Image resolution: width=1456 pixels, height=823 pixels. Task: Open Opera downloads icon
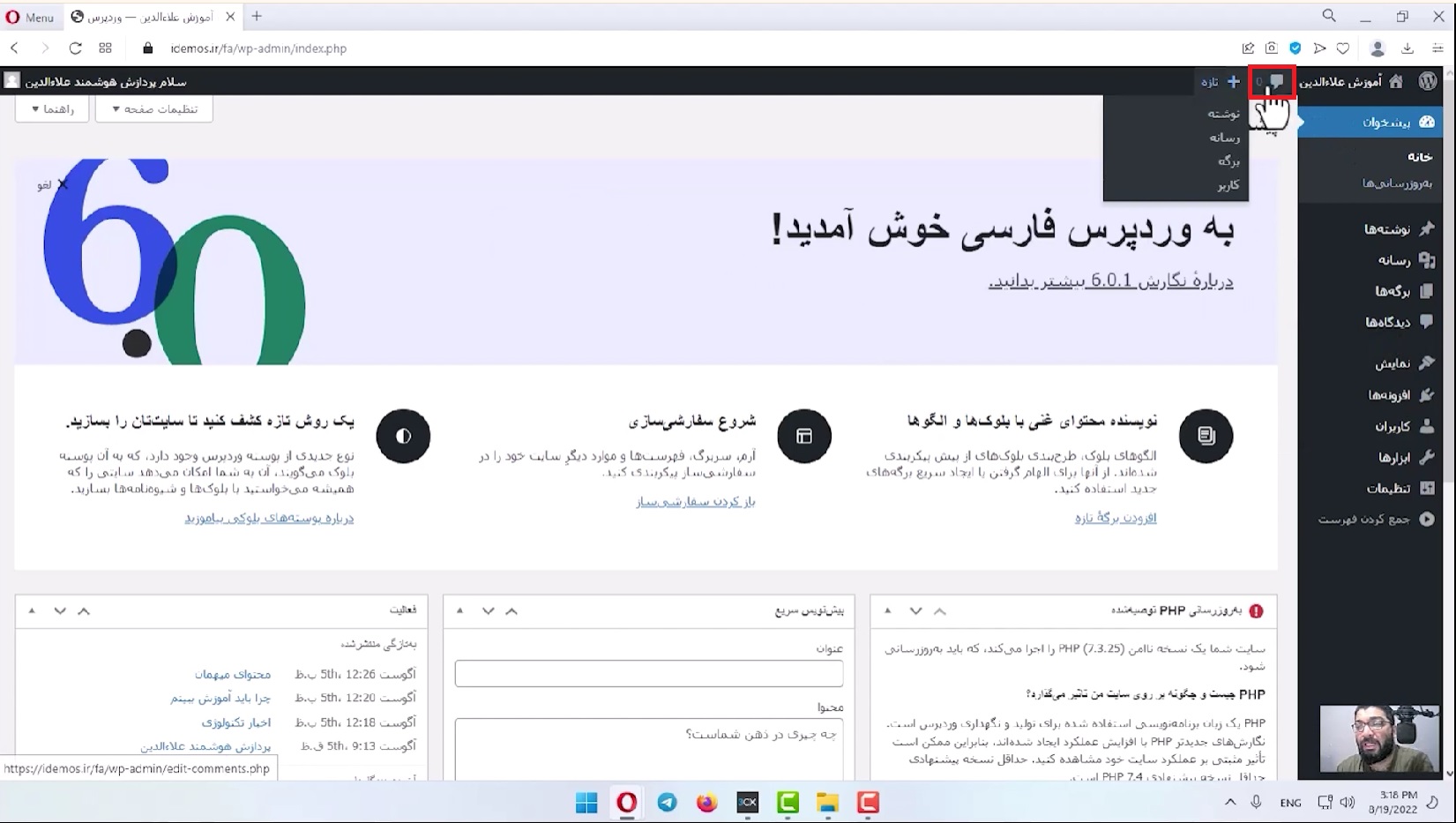point(1407,49)
